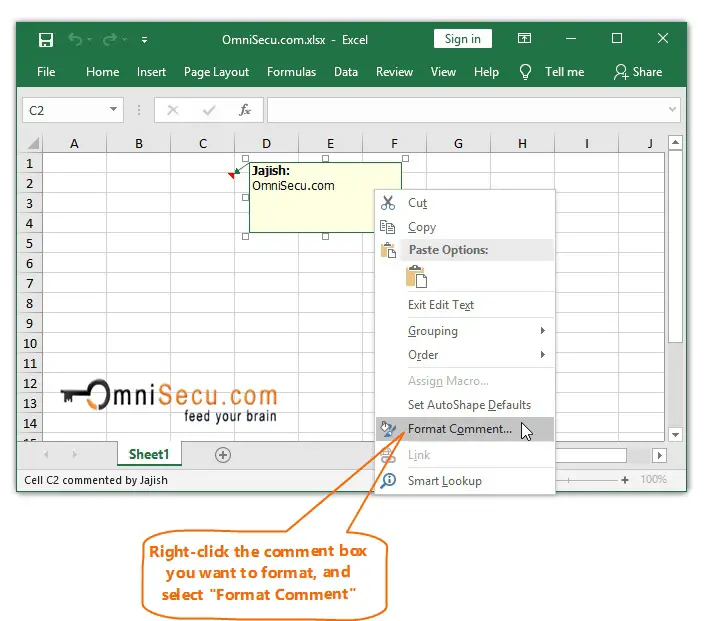Click the Share button
The width and height of the screenshot is (704, 621).
click(638, 72)
